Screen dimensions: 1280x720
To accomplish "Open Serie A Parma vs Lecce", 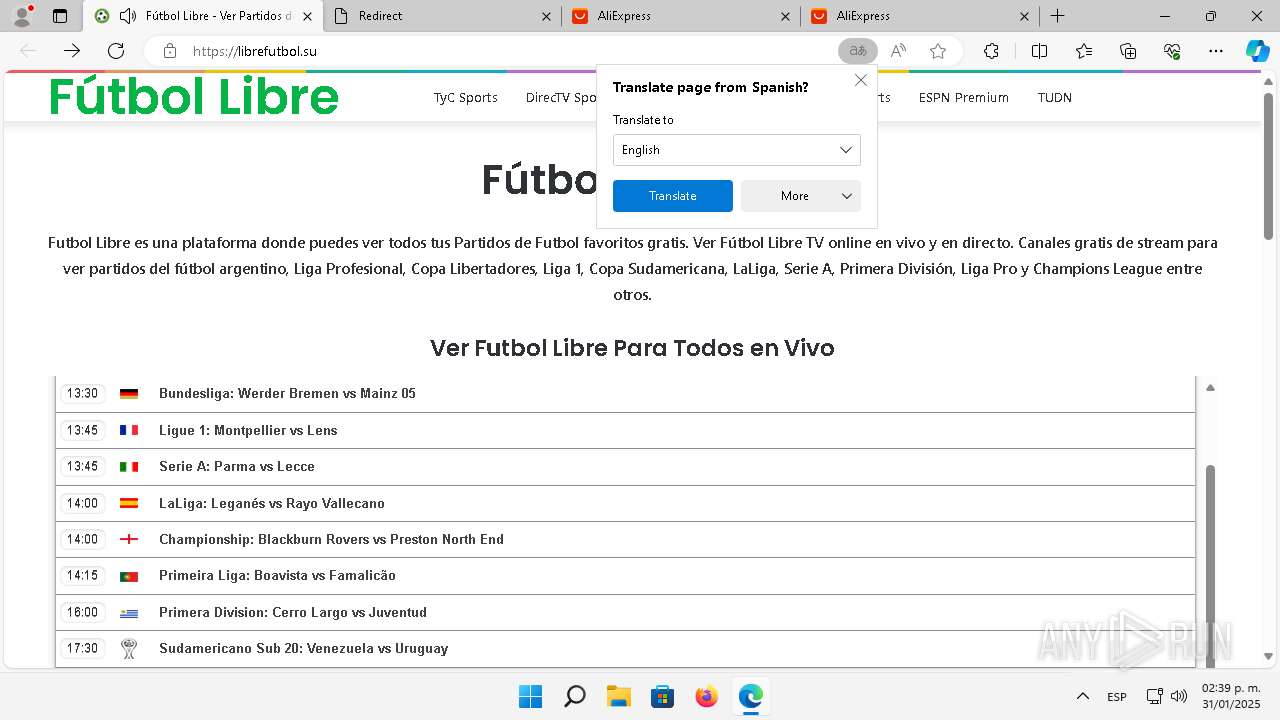I will pyautogui.click(x=626, y=467).
